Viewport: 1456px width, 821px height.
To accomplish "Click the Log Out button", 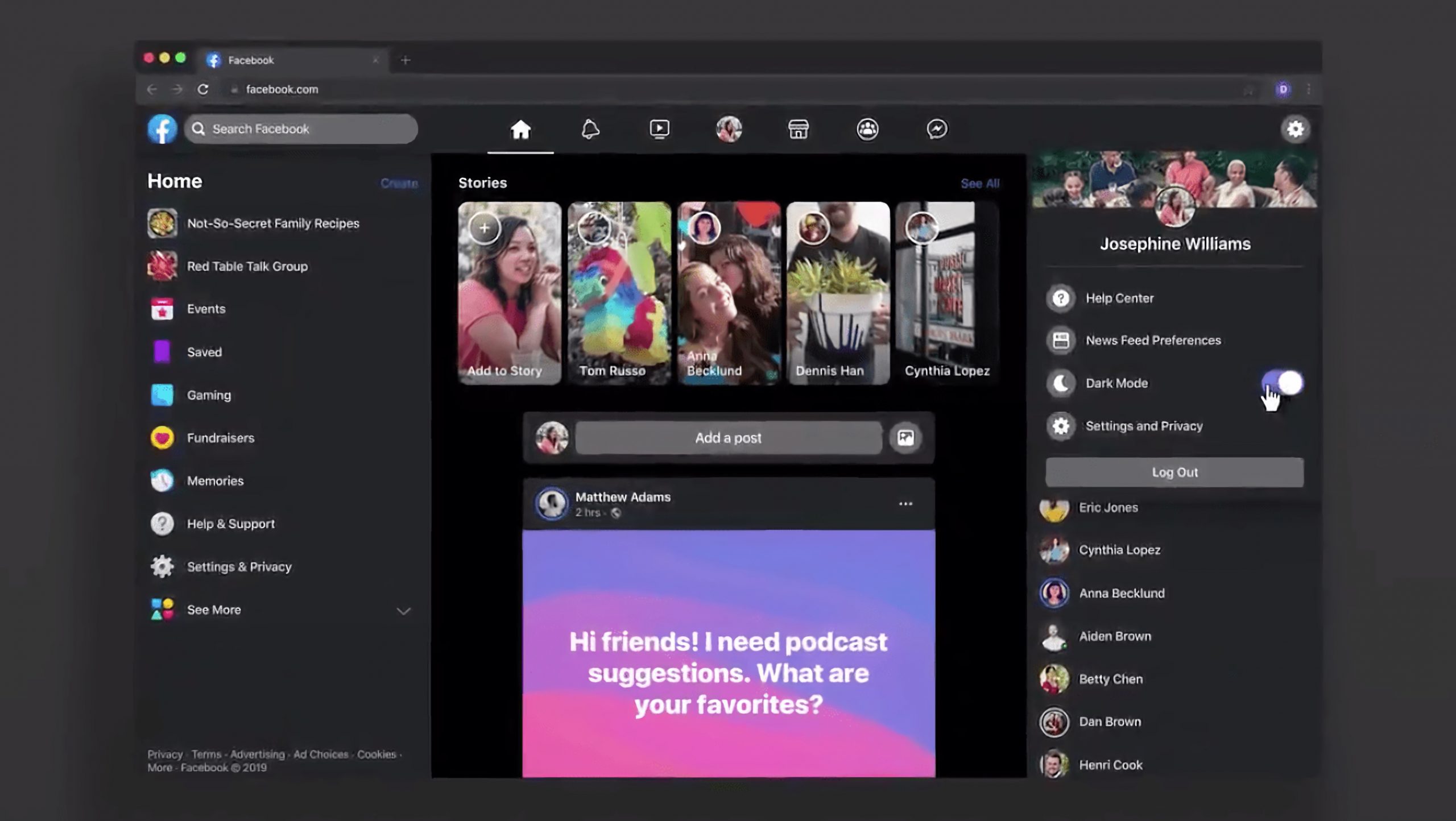I will 1175,472.
